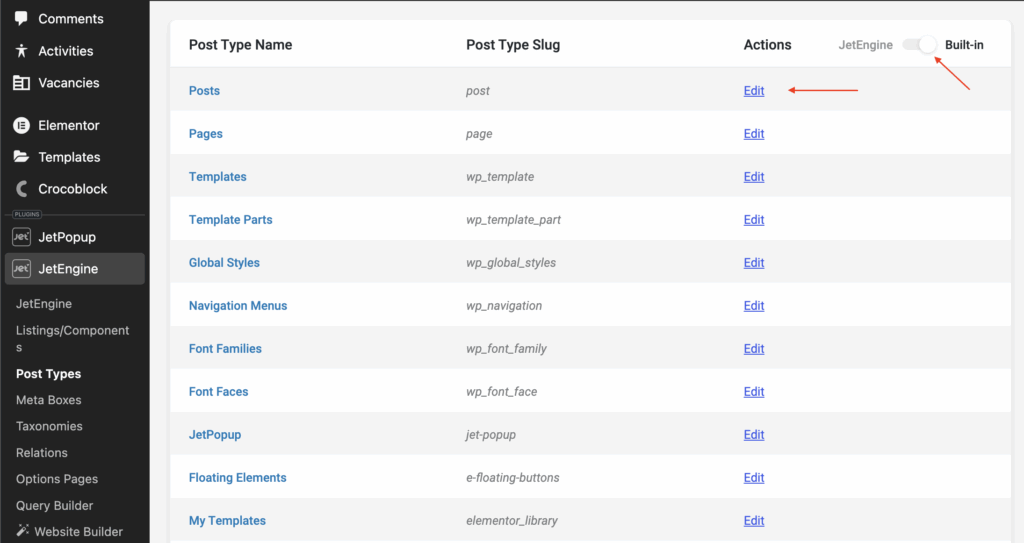Click Edit for the Posts row
This screenshot has width=1024, height=543.
coord(754,91)
